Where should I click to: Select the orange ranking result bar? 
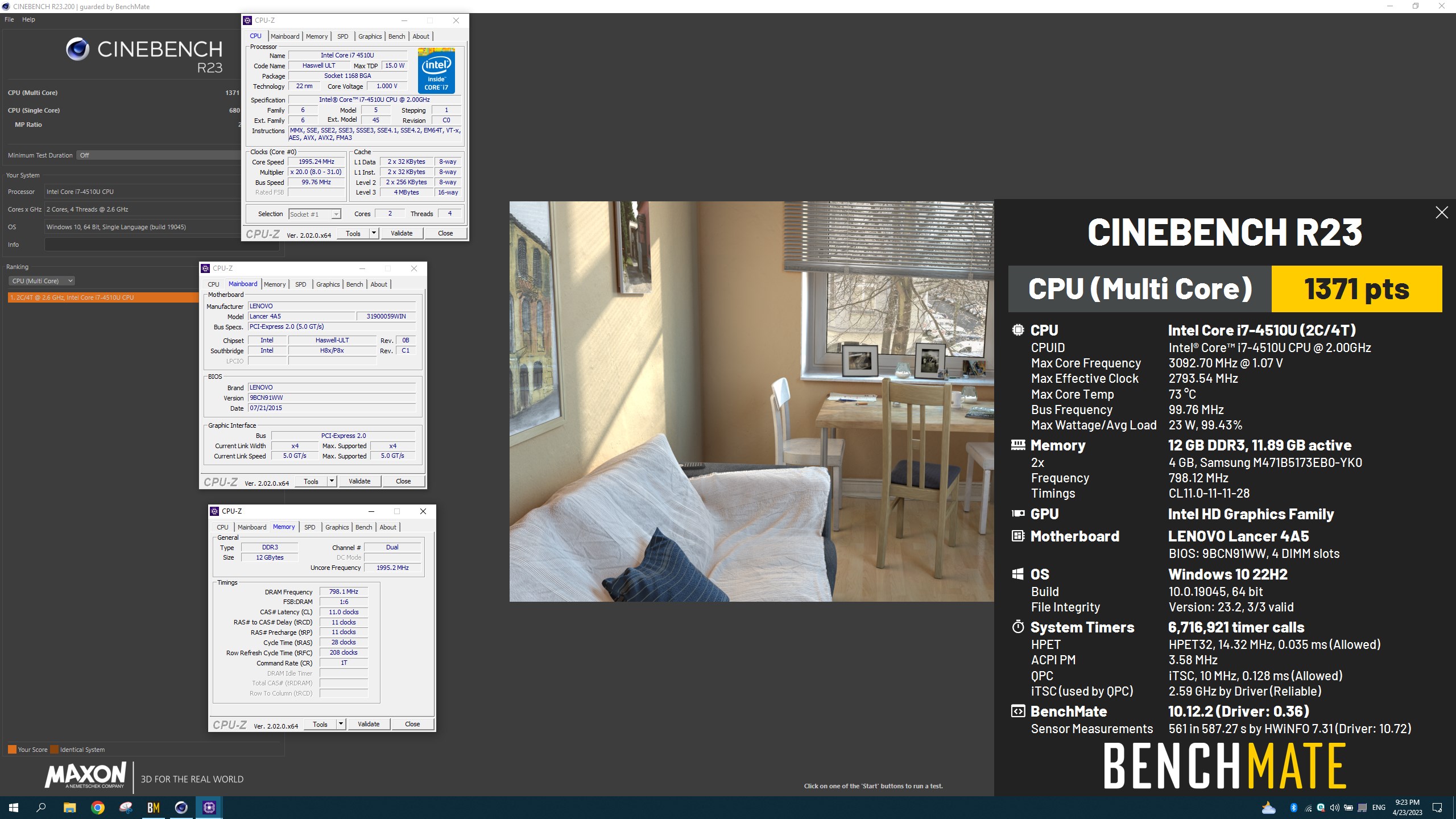click(104, 297)
